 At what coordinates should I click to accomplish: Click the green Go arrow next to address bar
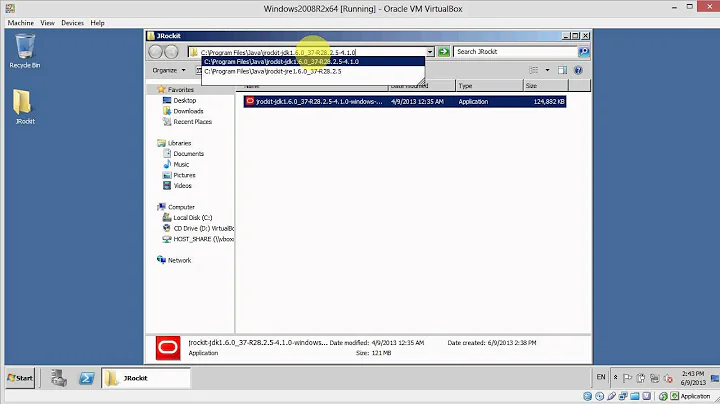(444, 52)
